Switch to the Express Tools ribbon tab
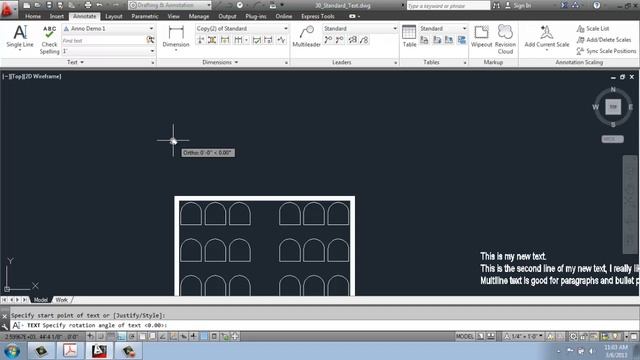This screenshot has width=640, height=360. pos(318,16)
